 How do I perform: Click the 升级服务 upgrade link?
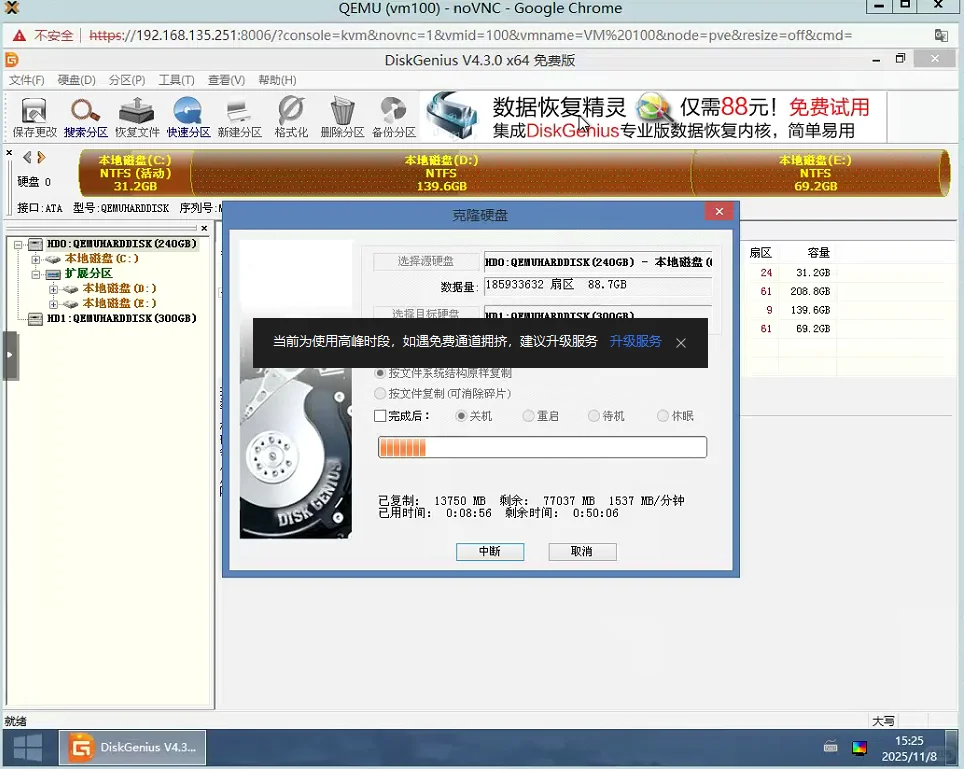pos(638,342)
